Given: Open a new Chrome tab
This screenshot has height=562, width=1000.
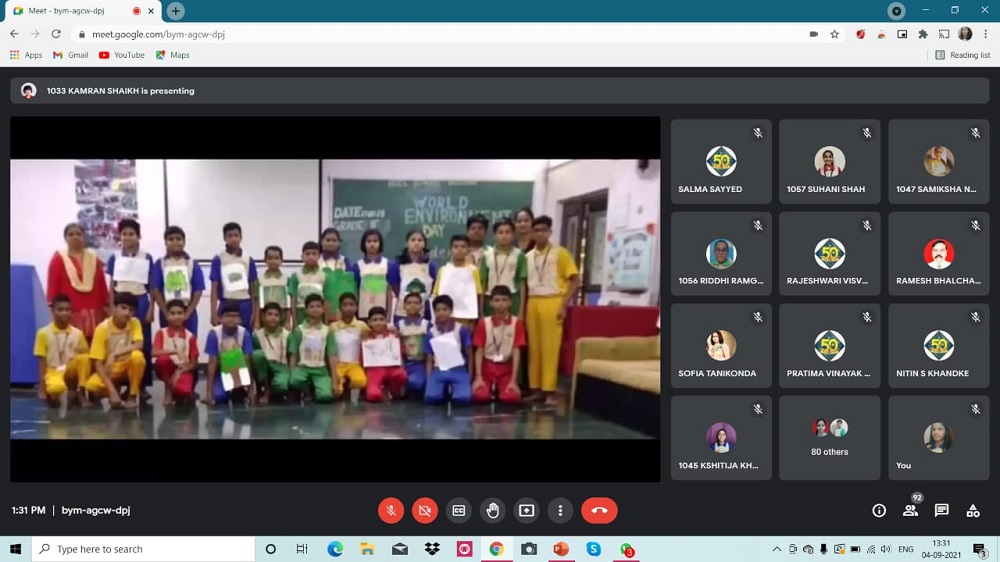Looking at the screenshot, I should pos(176,11).
